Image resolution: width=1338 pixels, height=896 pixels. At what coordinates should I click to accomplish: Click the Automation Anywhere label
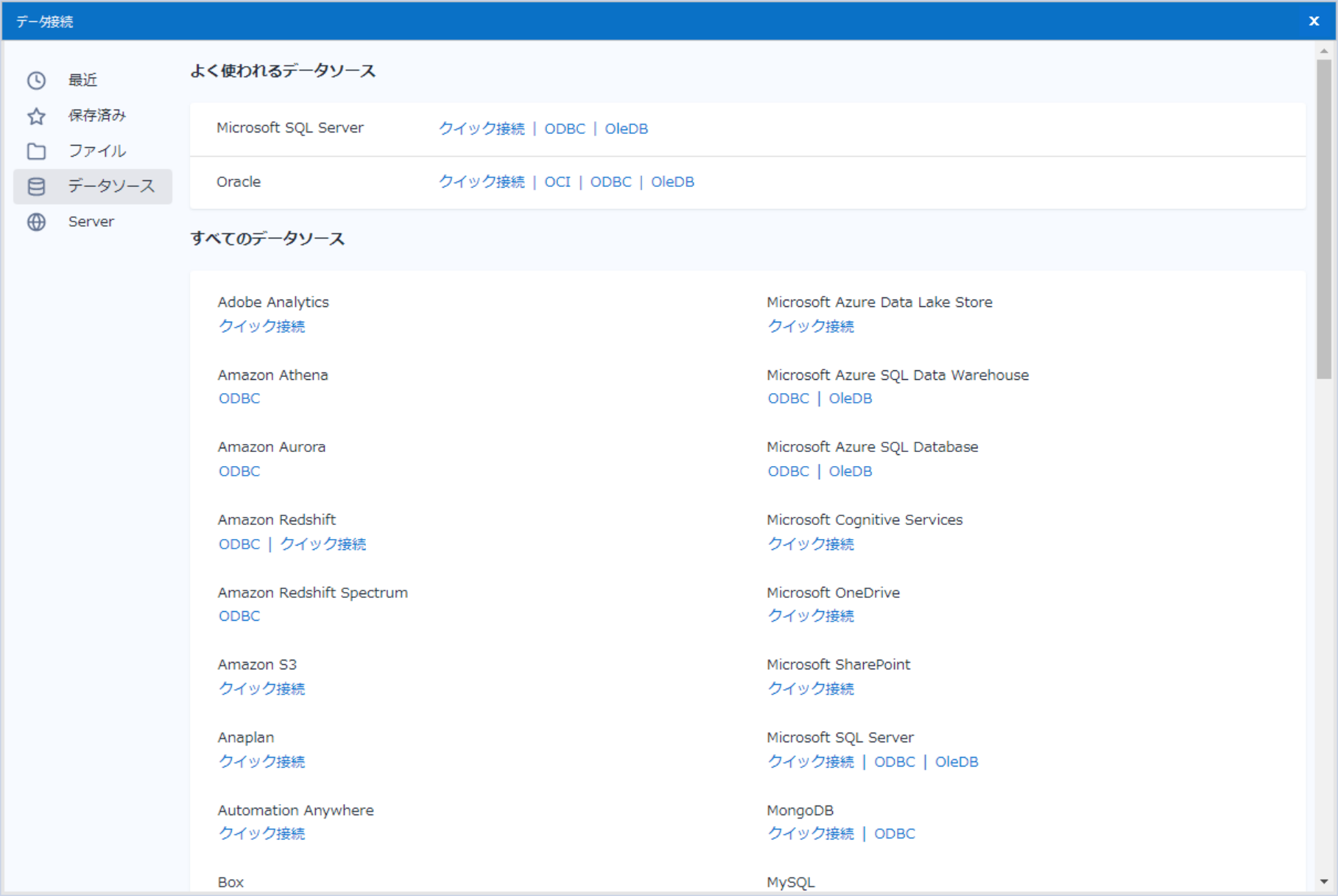[296, 811]
